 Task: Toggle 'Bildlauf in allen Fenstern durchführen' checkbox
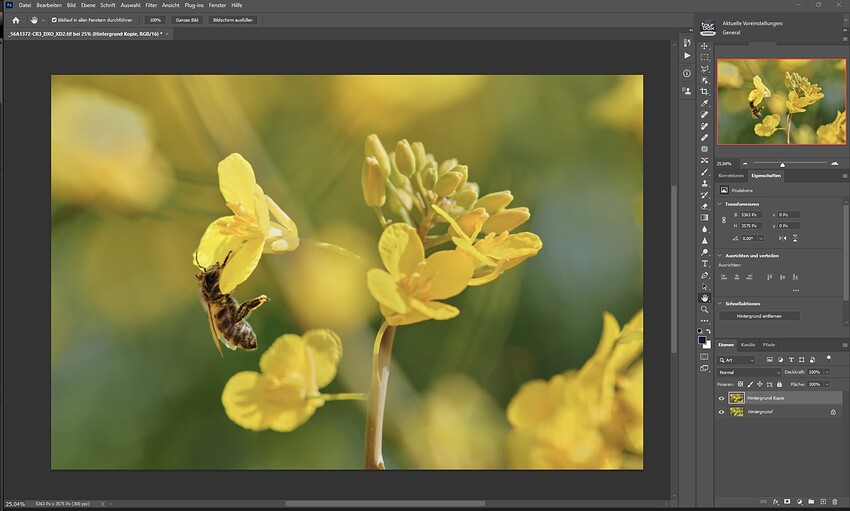pyautogui.click(x=54, y=20)
